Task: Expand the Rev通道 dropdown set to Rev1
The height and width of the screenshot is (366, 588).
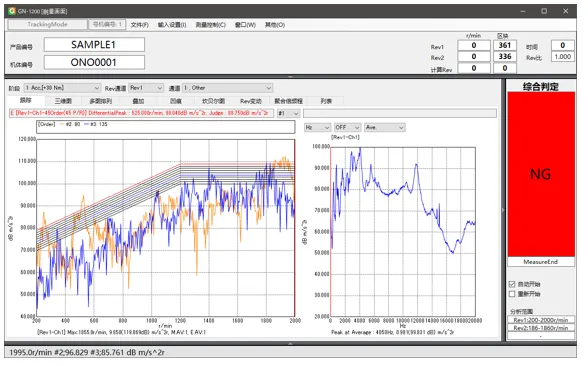Action: [x=146, y=88]
